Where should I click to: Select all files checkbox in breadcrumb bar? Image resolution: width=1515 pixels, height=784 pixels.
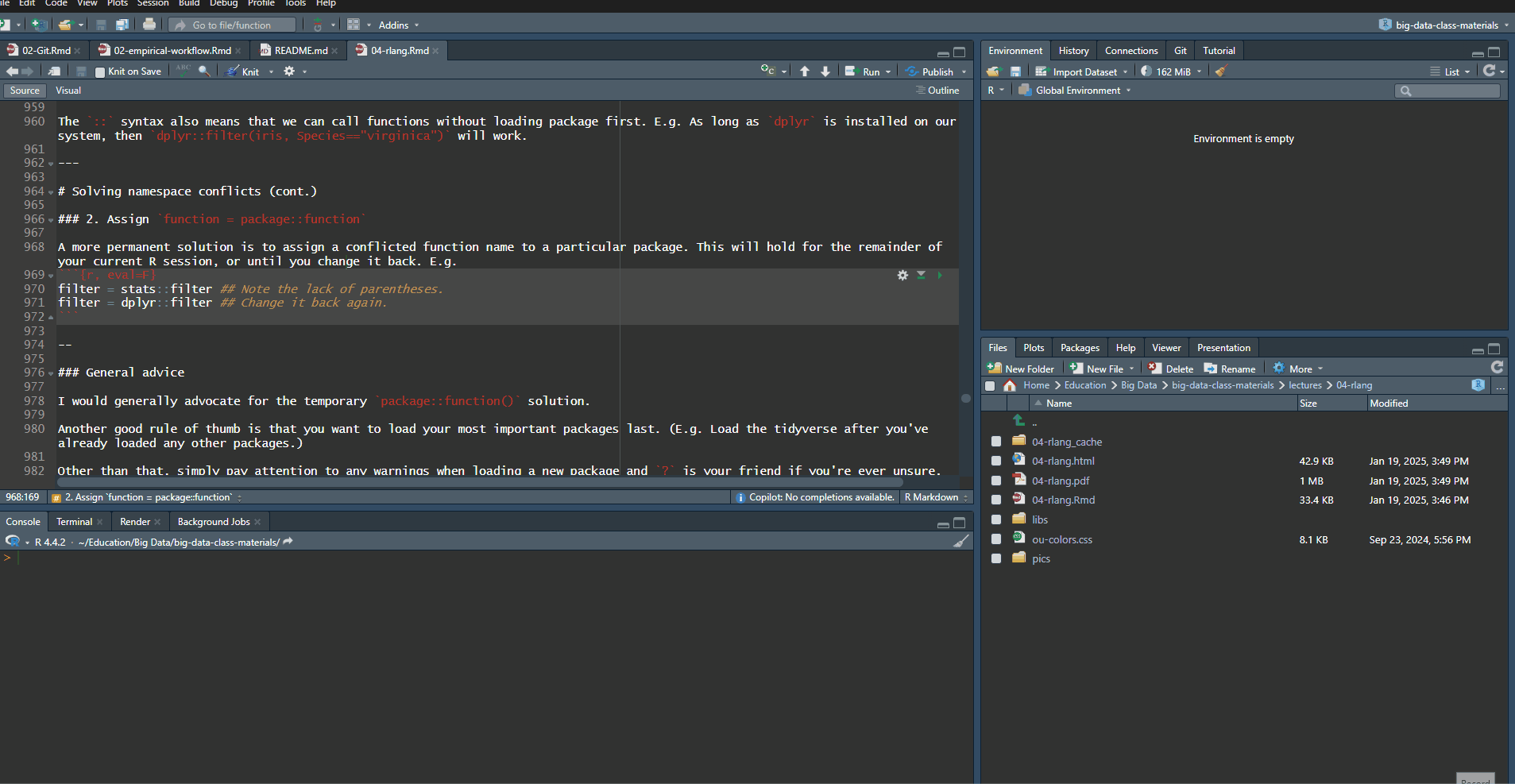(990, 386)
